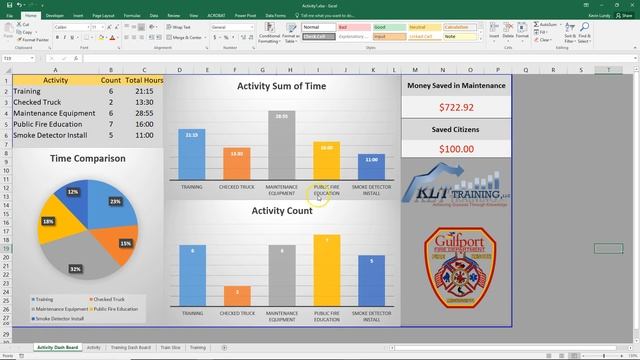Open the font name dropdown
The image size is (640, 360).
tap(88, 27)
